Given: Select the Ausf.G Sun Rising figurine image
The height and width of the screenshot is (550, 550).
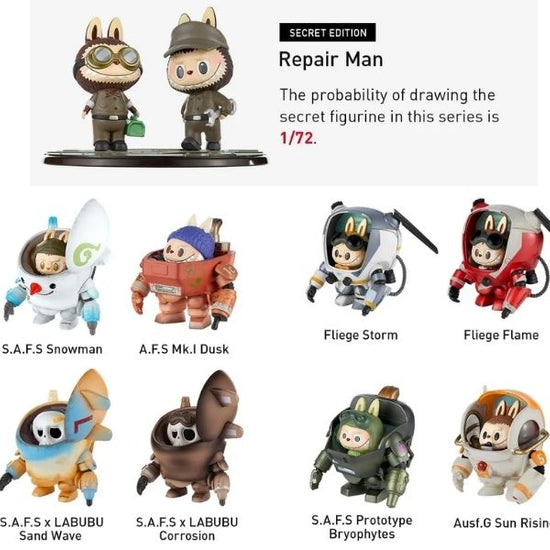Looking at the screenshot, I should pos(502,445).
